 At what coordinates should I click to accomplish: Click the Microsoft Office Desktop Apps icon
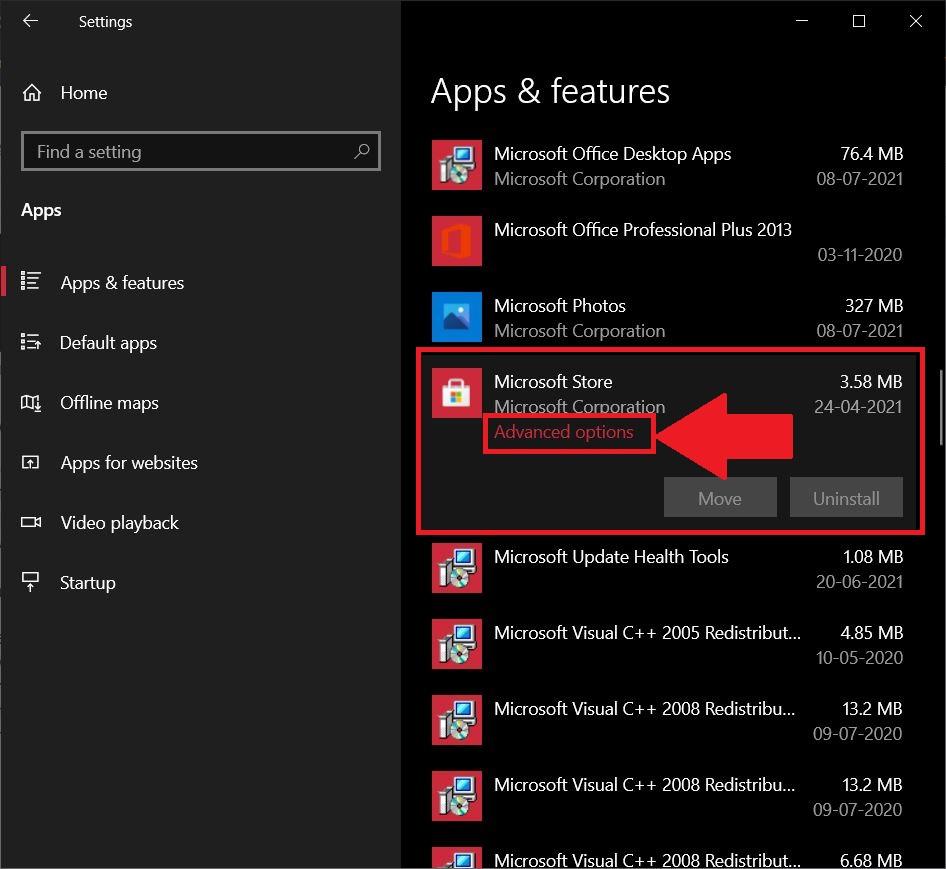[x=456, y=165]
